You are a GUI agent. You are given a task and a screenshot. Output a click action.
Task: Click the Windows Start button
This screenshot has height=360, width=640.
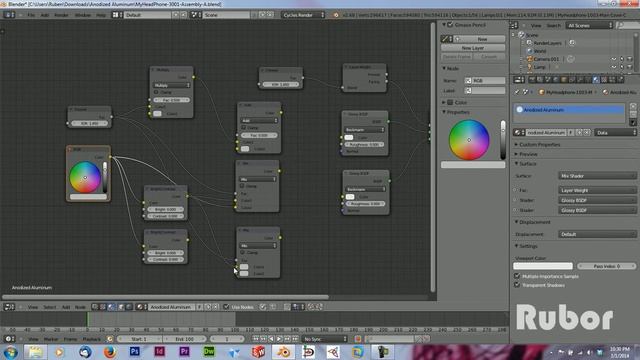[11, 352]
